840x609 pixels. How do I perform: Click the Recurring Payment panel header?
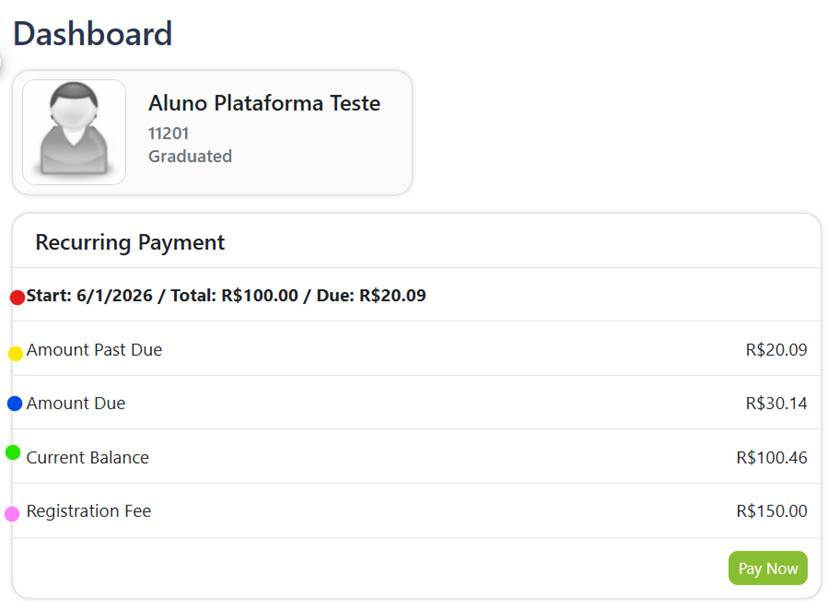[416, 242]
